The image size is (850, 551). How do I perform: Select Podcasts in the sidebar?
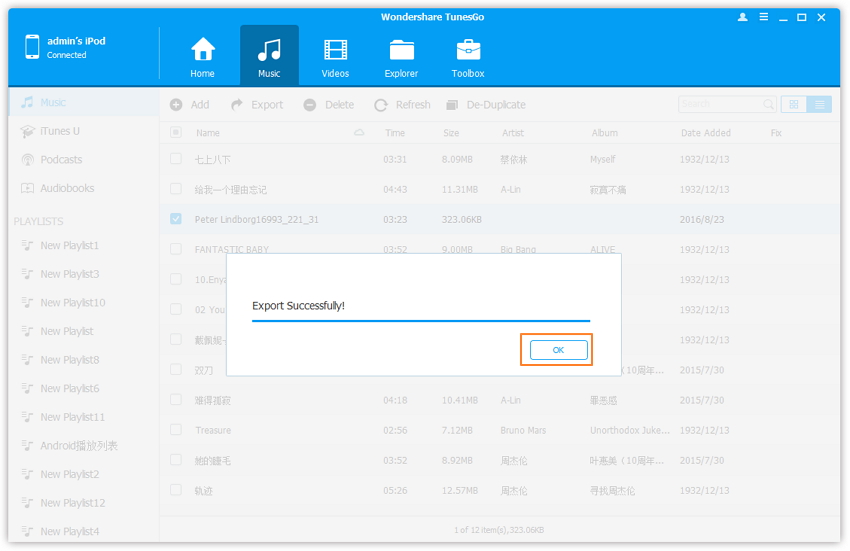pos(61,160)
